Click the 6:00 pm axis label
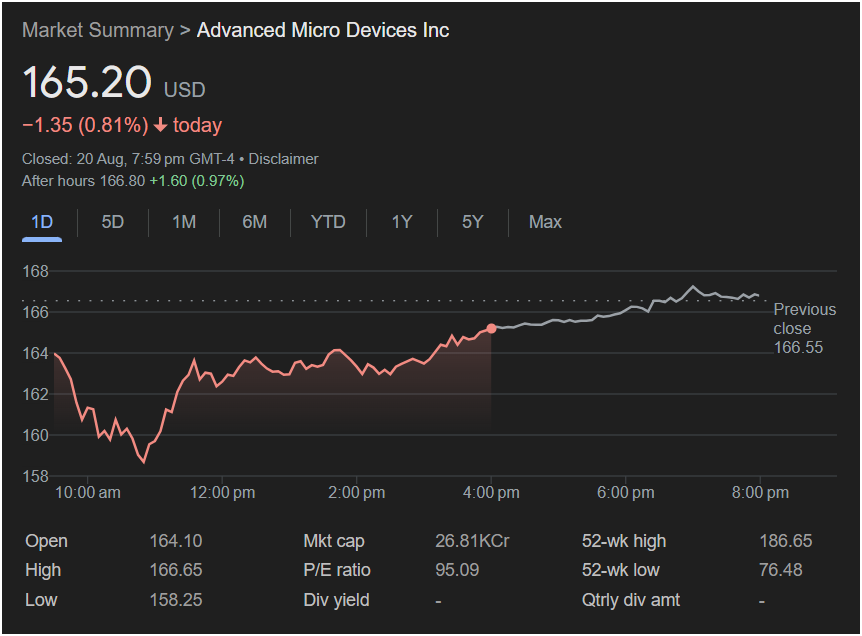The height and width of the screenshot is (636, 862). click(626, 493)
